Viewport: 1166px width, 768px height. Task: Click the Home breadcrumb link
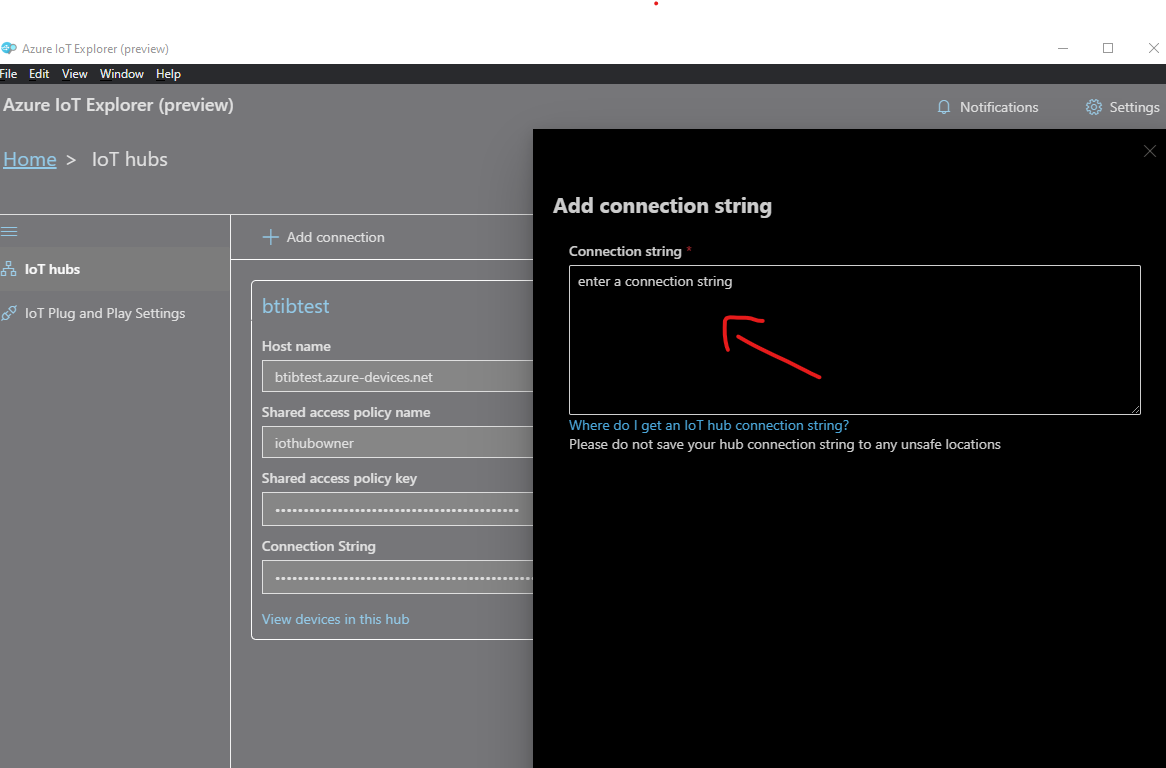coord(30,160)
